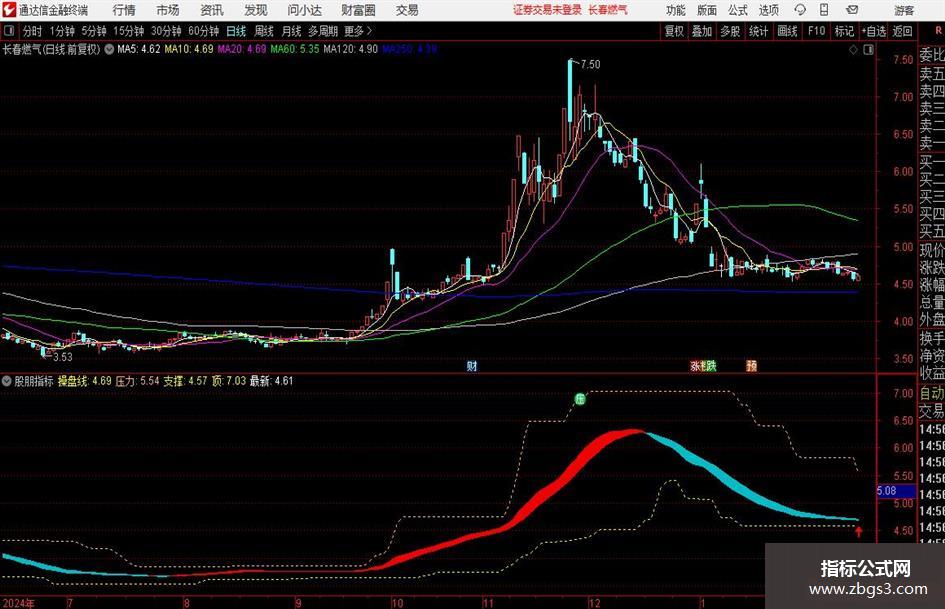Add stock via +自选 button

874,31
